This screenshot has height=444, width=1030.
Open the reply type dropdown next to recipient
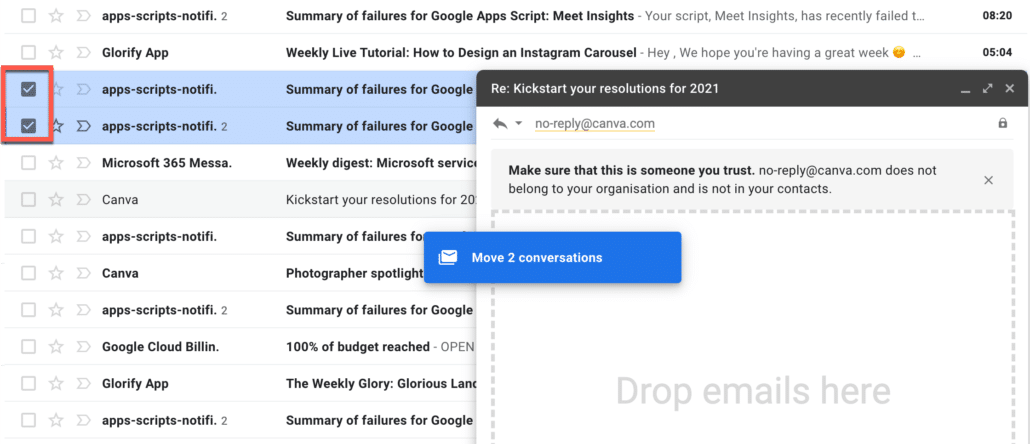coord(518,123)
